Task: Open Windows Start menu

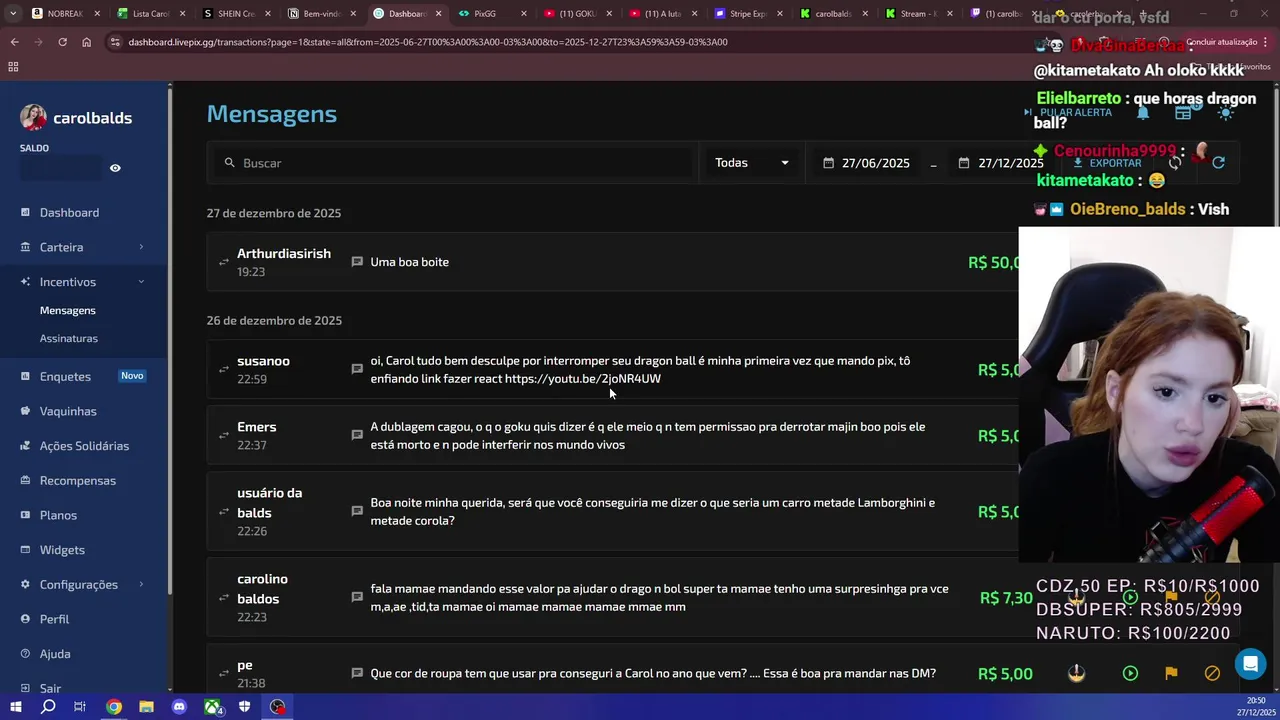Action: pyautogui.click(x=15, y=707)
